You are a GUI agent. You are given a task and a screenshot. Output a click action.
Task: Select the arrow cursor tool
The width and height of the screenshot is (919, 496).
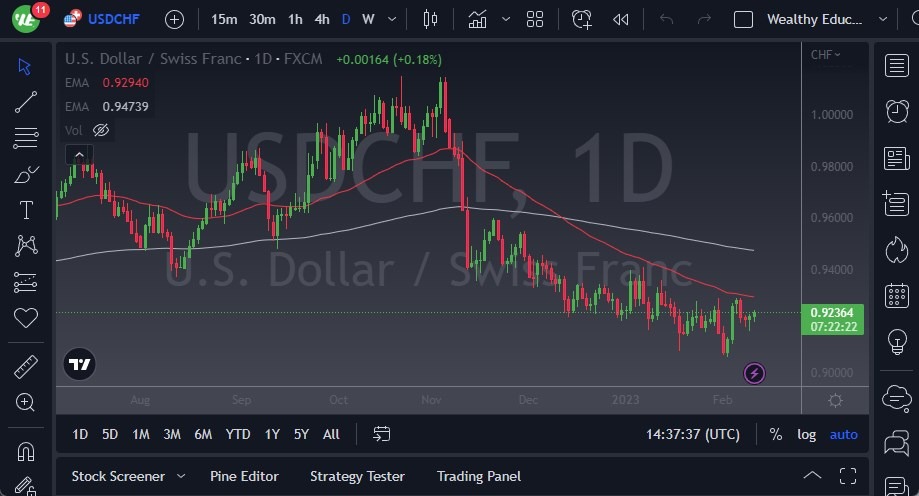(x=25, y=66)
